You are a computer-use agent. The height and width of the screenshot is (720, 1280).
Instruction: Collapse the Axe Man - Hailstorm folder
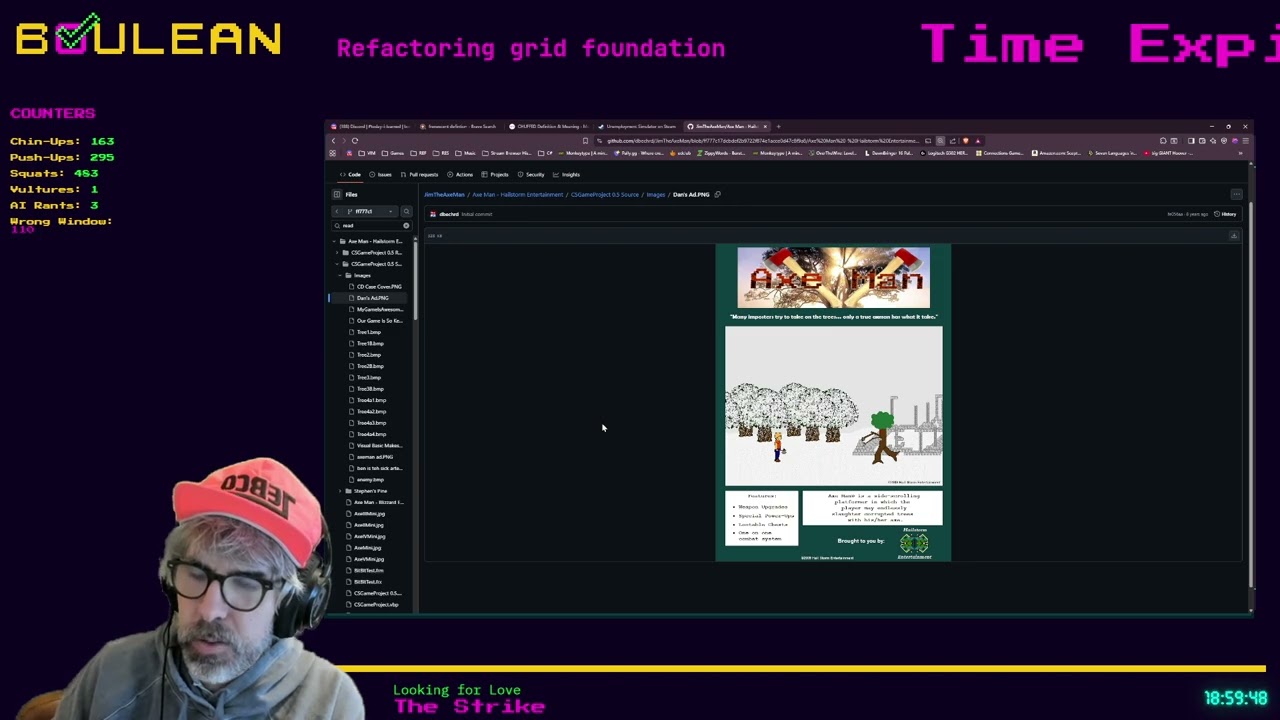[x=336, y=241]
